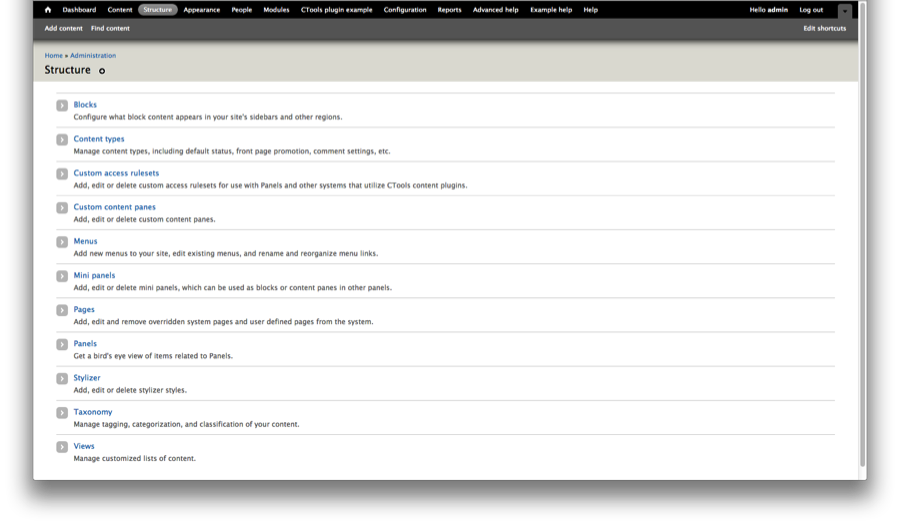Image resolution: width=900 pixels, height=527 pixels.
Task: Click the Find content shortcut
Action: [110, 28]
